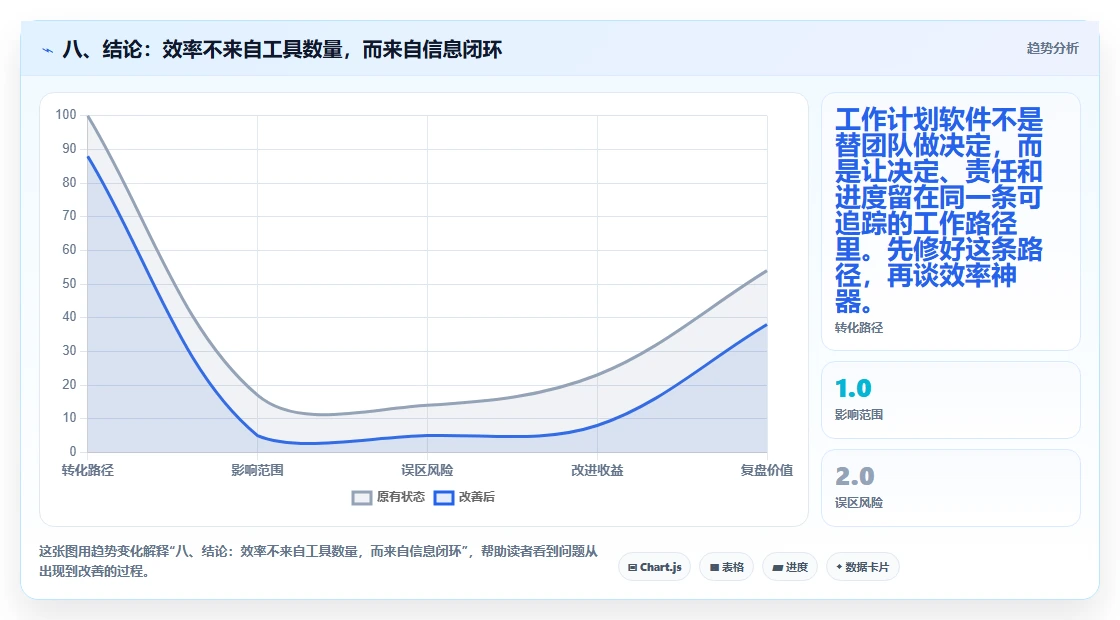Click the 改善后 legend label

click(x=476, y=497)
